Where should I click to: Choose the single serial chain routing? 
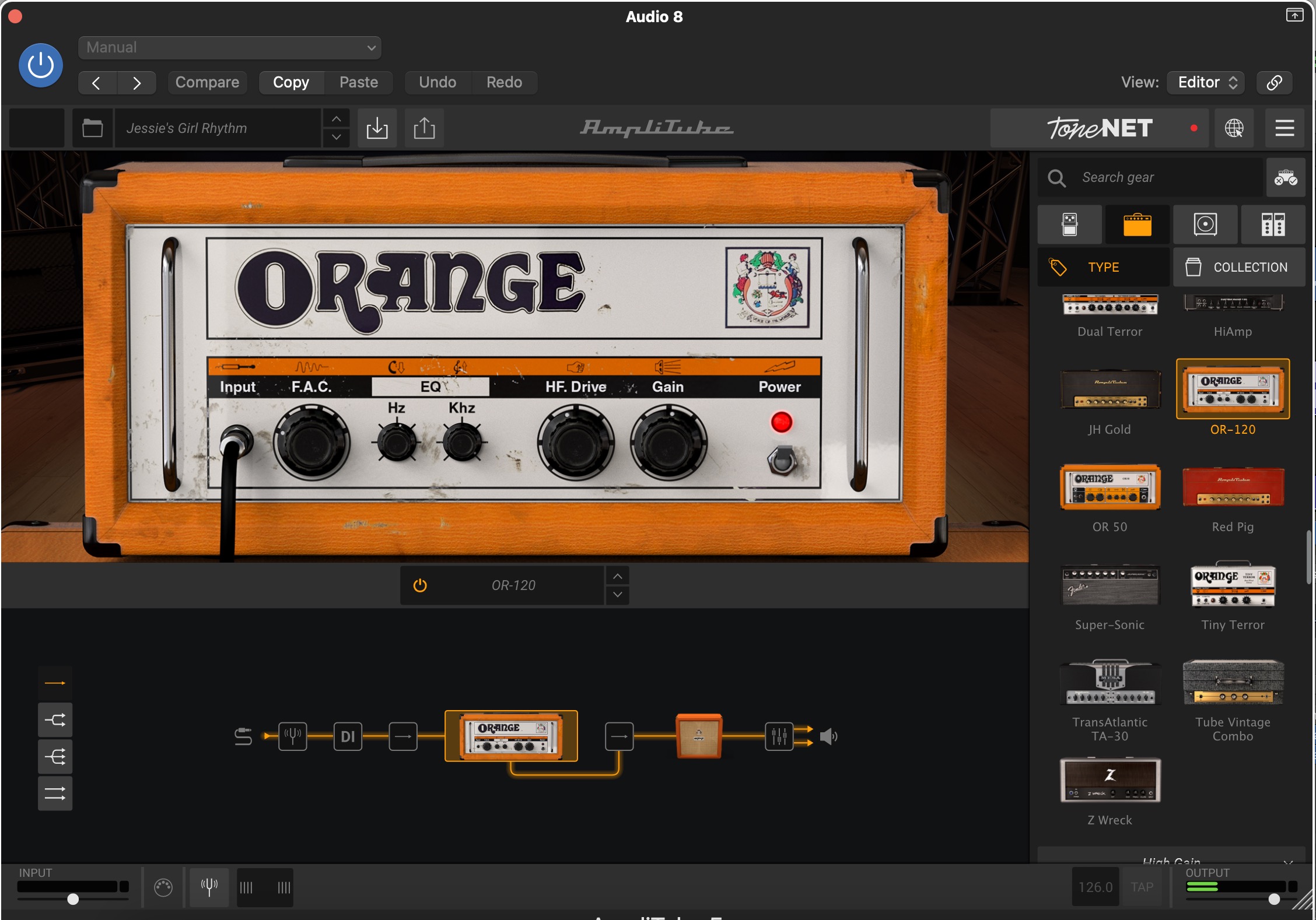point(55,683)
